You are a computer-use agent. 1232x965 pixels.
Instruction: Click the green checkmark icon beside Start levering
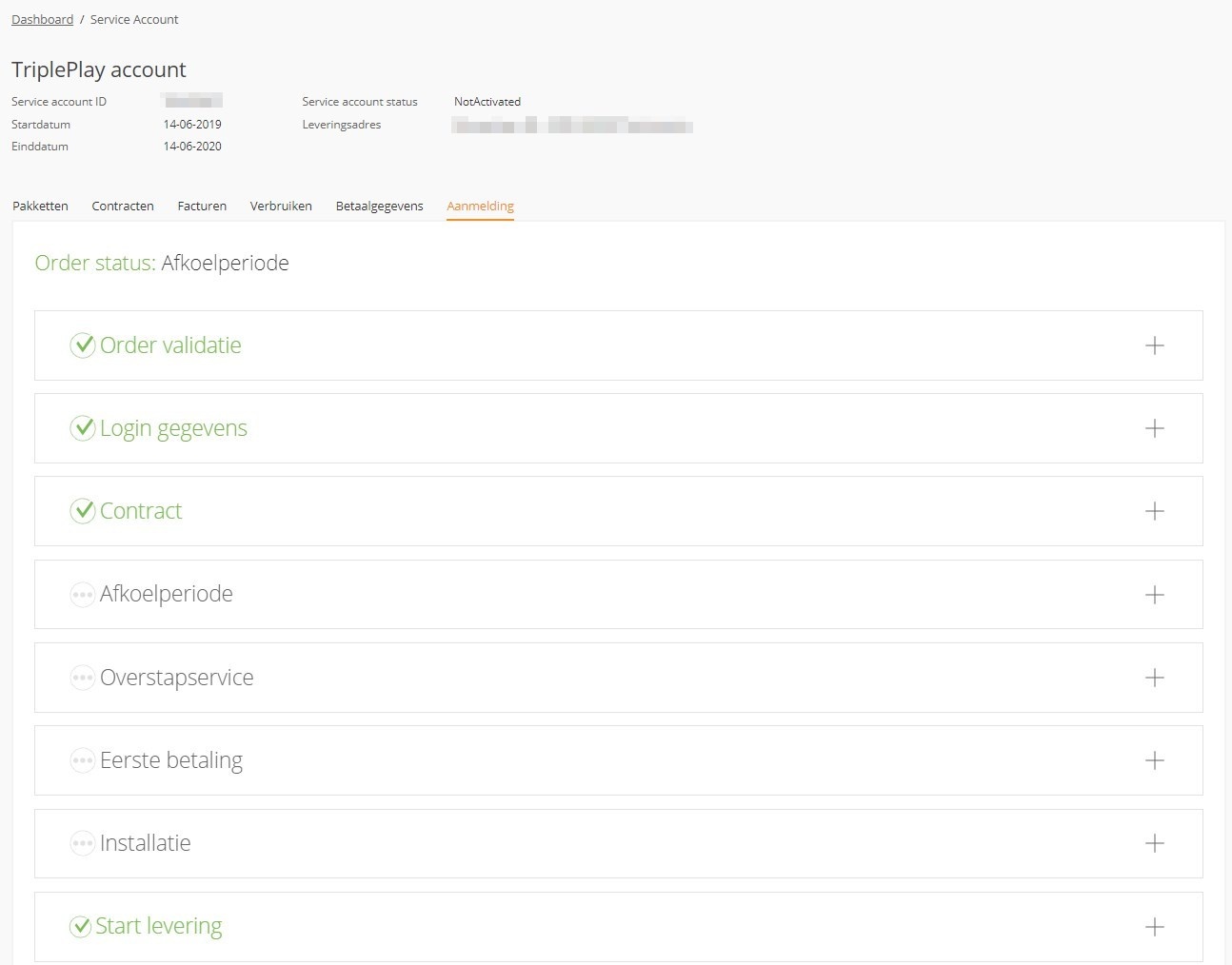tap(81, 926)
